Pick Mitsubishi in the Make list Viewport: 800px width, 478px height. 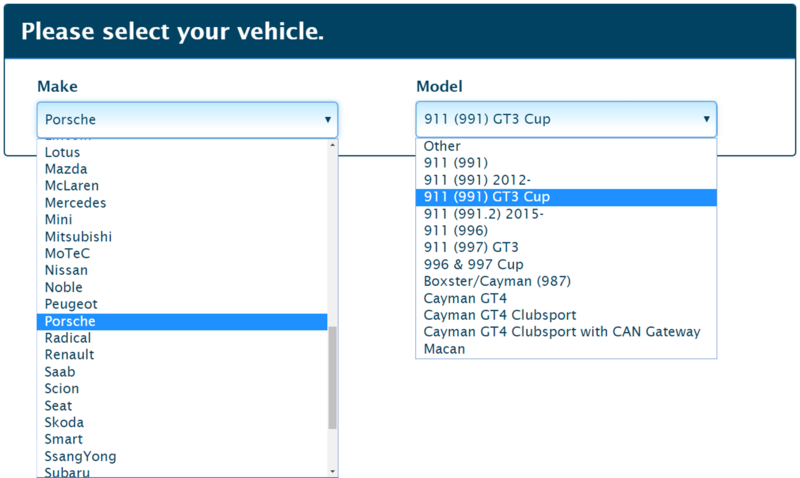click(182, 237)
